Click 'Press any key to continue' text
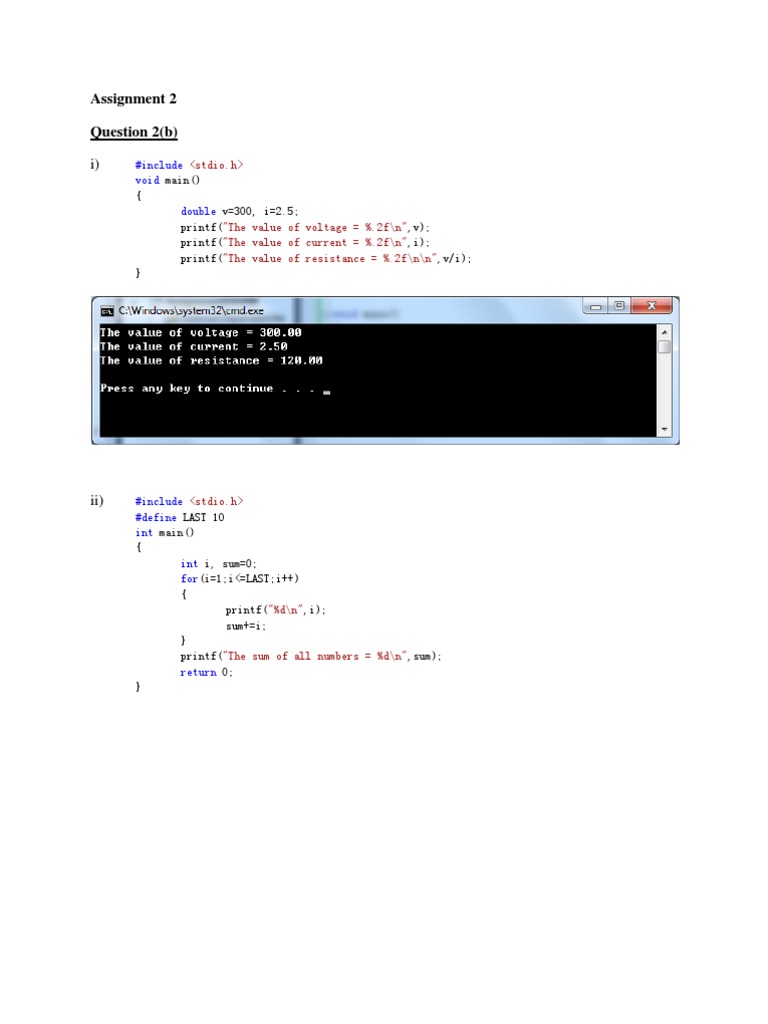This screenshot has height=1024, width=768. pyautogui.click(x=187, y=389)
